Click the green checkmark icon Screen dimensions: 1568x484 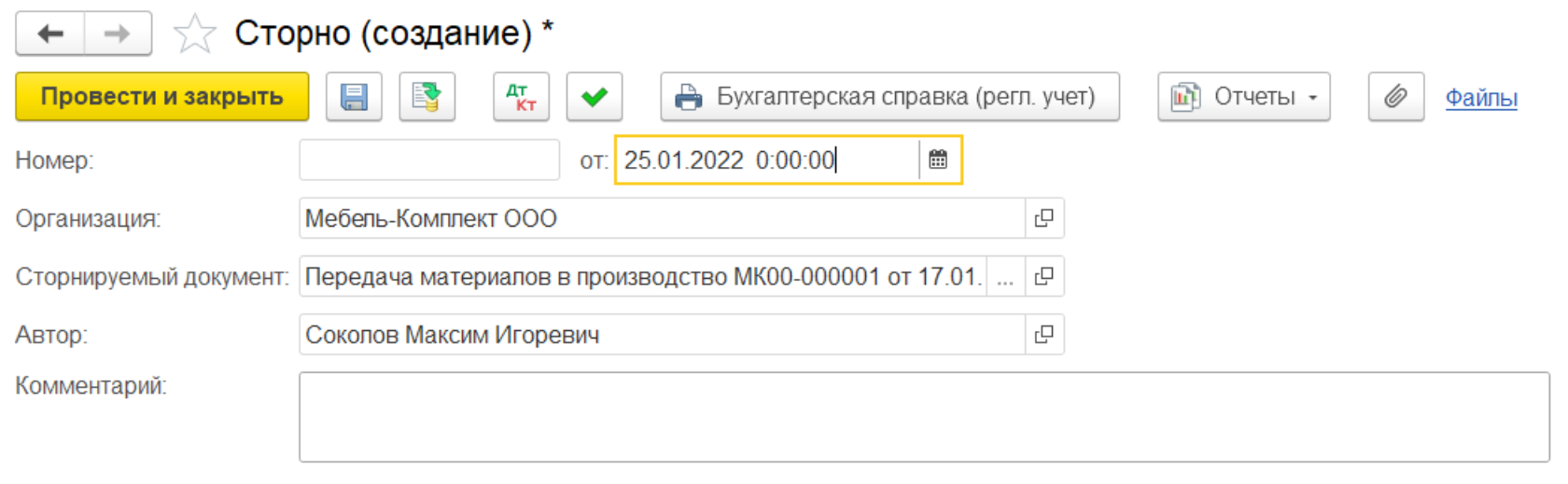595,97
